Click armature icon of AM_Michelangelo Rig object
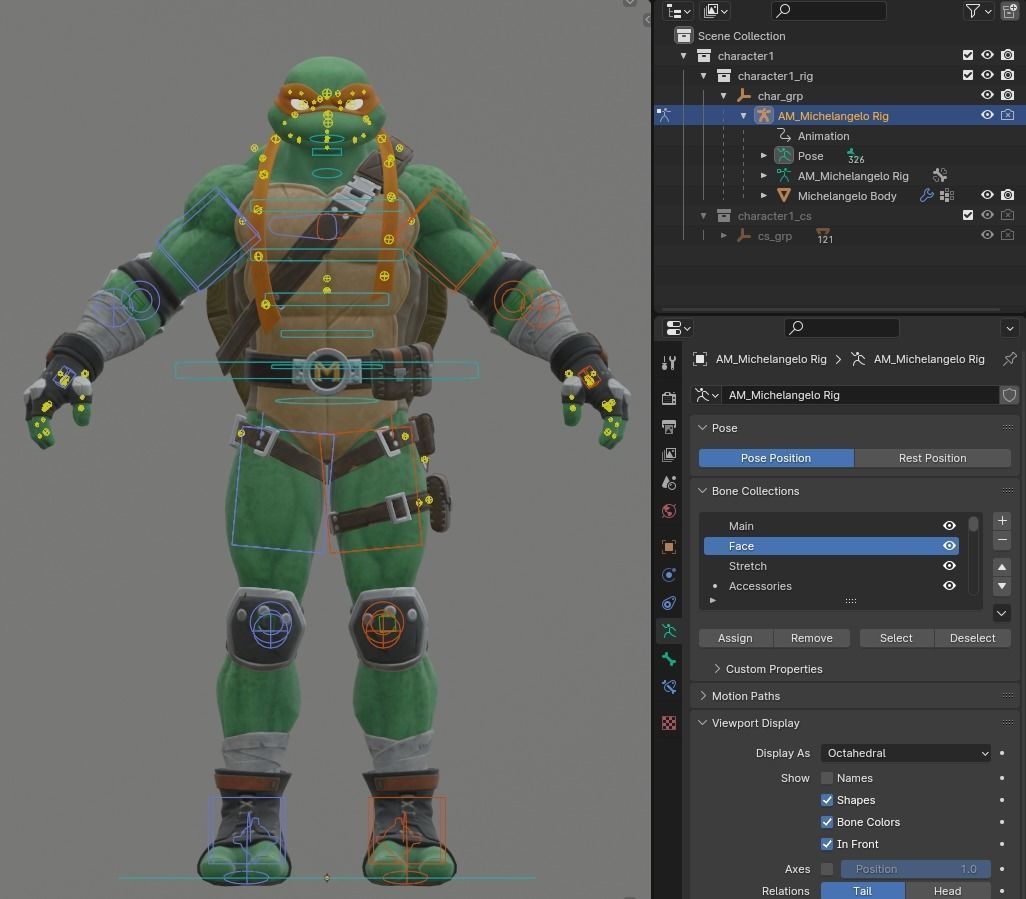This screenshot has height=899, width=1026. click(763, 116)
